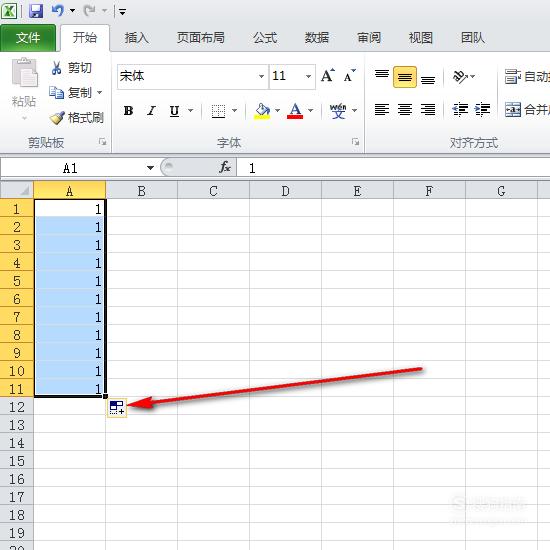Click Copy (复制) button
The image size is (550, 550).
(x=70, y=93)
